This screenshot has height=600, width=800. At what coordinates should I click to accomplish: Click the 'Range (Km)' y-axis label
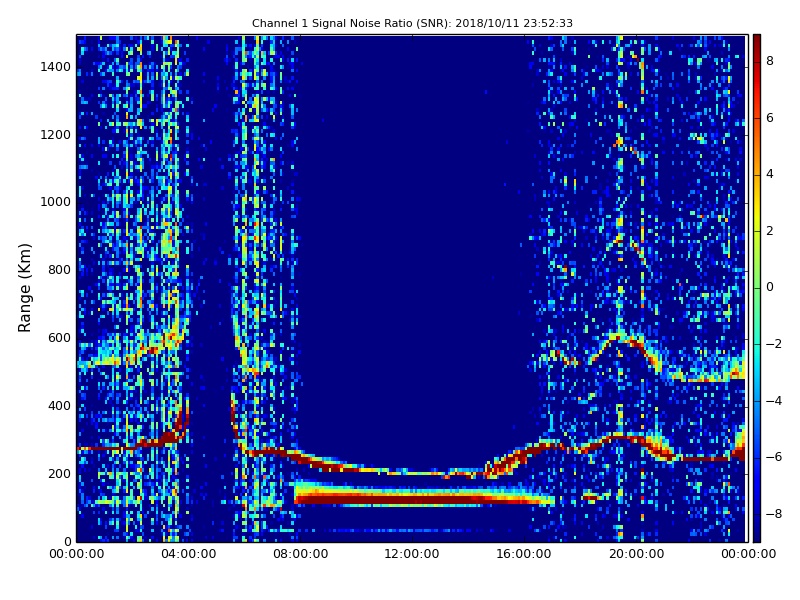(x=24, y=288)
